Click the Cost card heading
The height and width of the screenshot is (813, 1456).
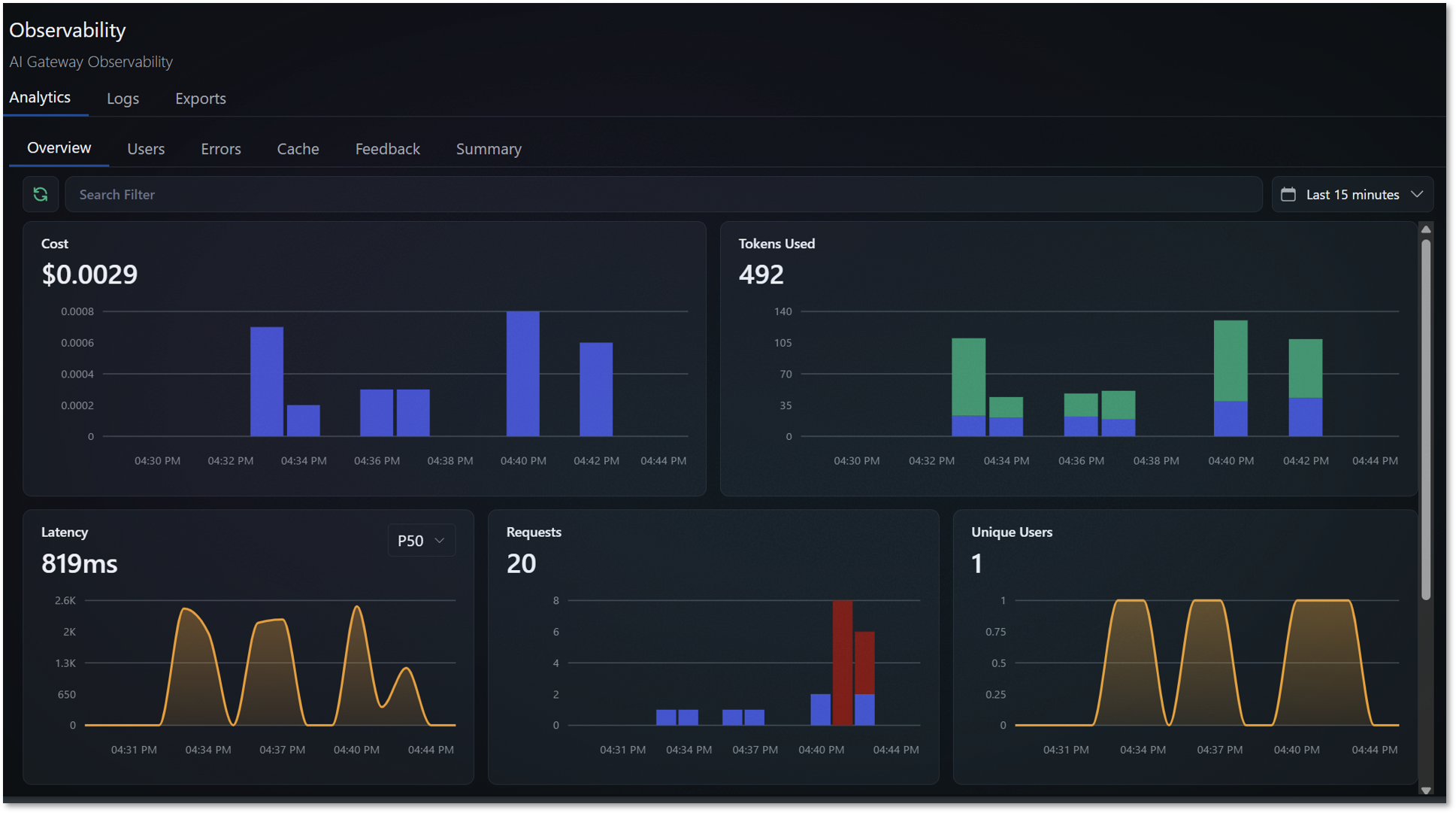[55, 244]
